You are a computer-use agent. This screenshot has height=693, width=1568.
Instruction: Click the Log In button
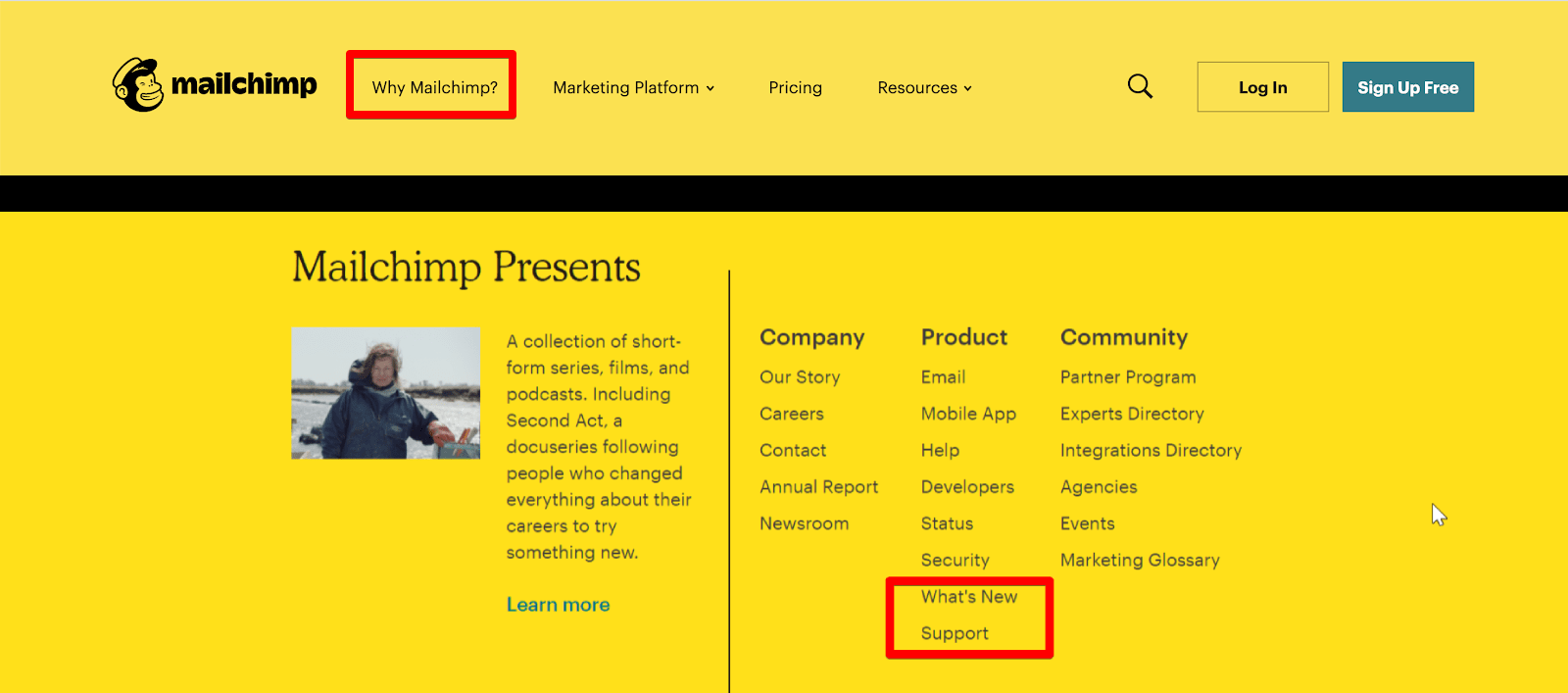[1262, 87]
